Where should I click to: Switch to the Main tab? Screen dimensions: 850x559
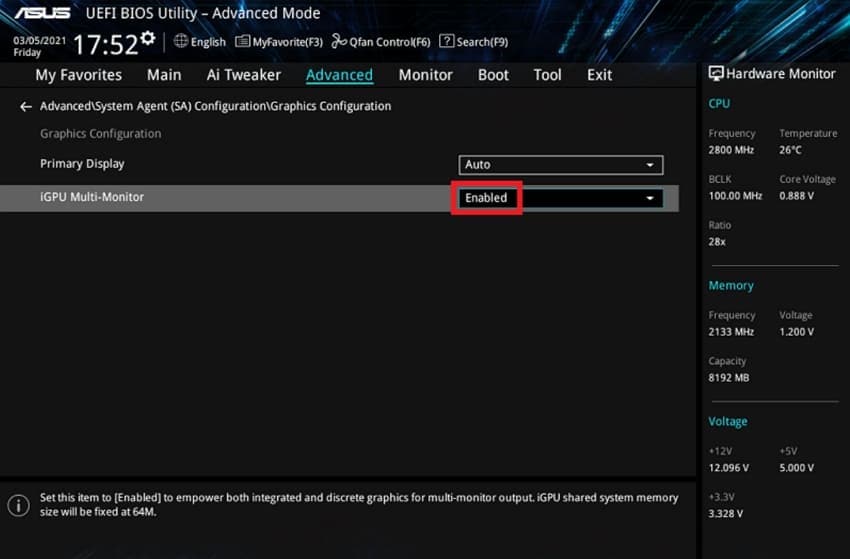point(164,75)
